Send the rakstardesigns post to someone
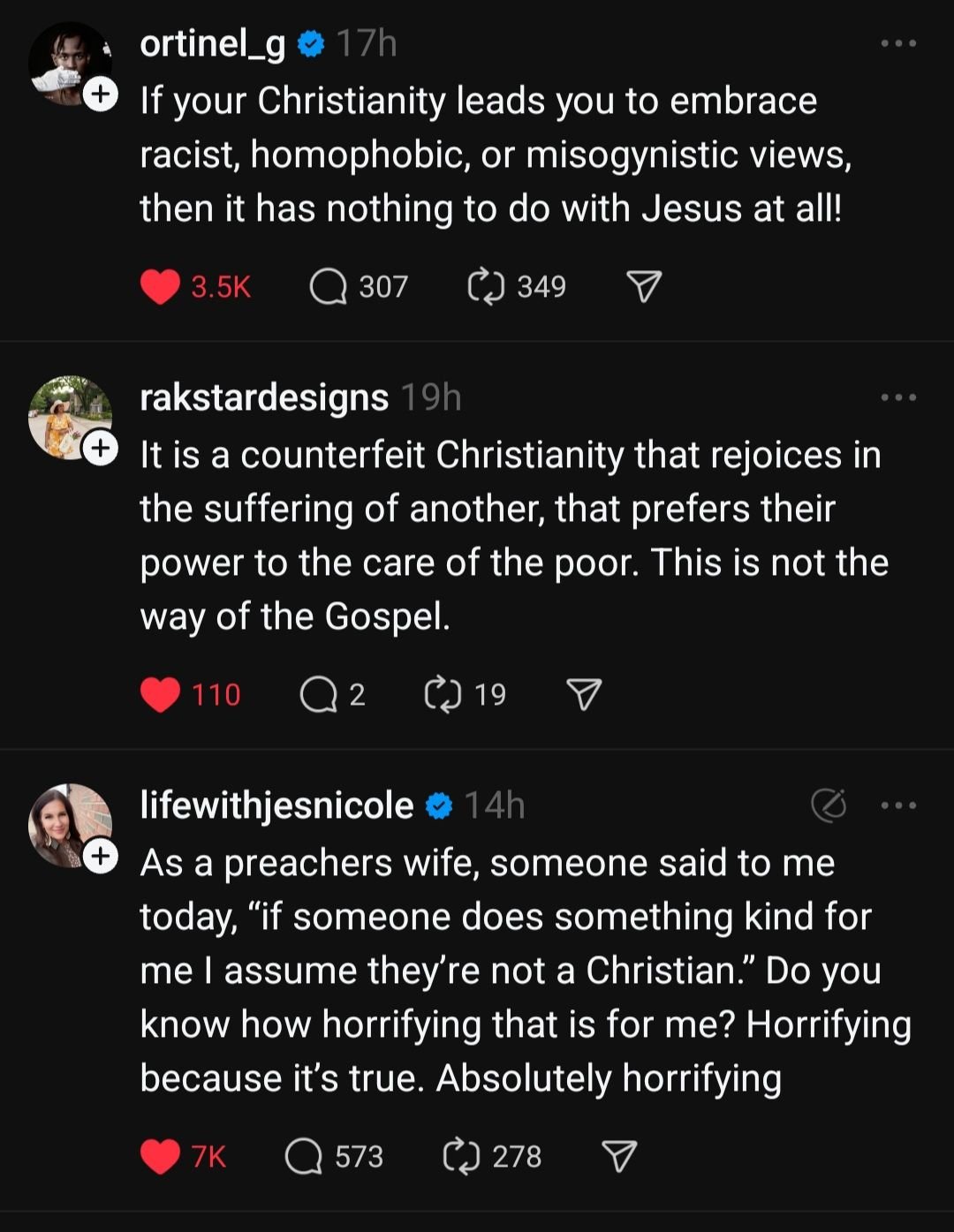954x1232 pixels. (584, 695)
